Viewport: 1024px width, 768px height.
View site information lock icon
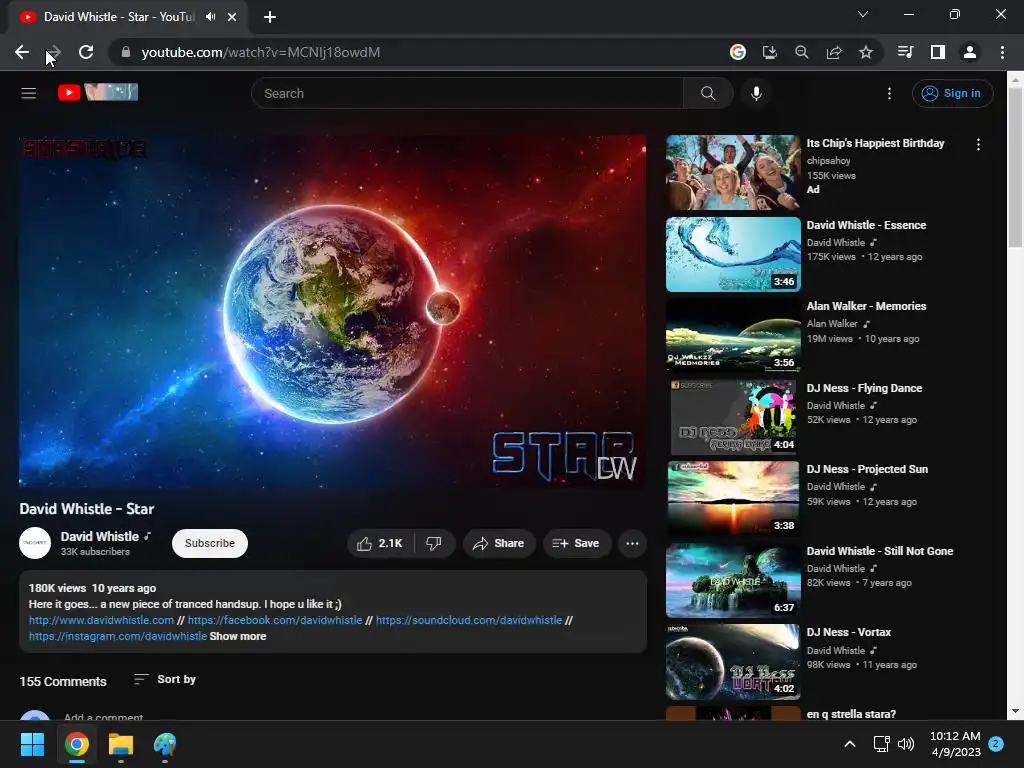tap(125, 52)
